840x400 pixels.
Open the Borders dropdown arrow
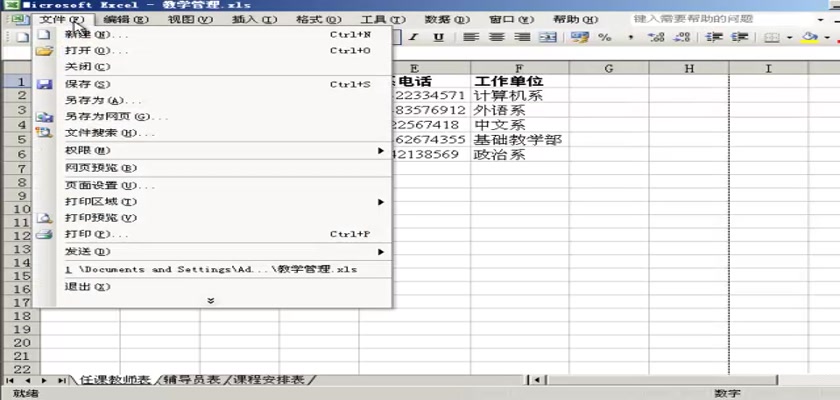[789, 37]
